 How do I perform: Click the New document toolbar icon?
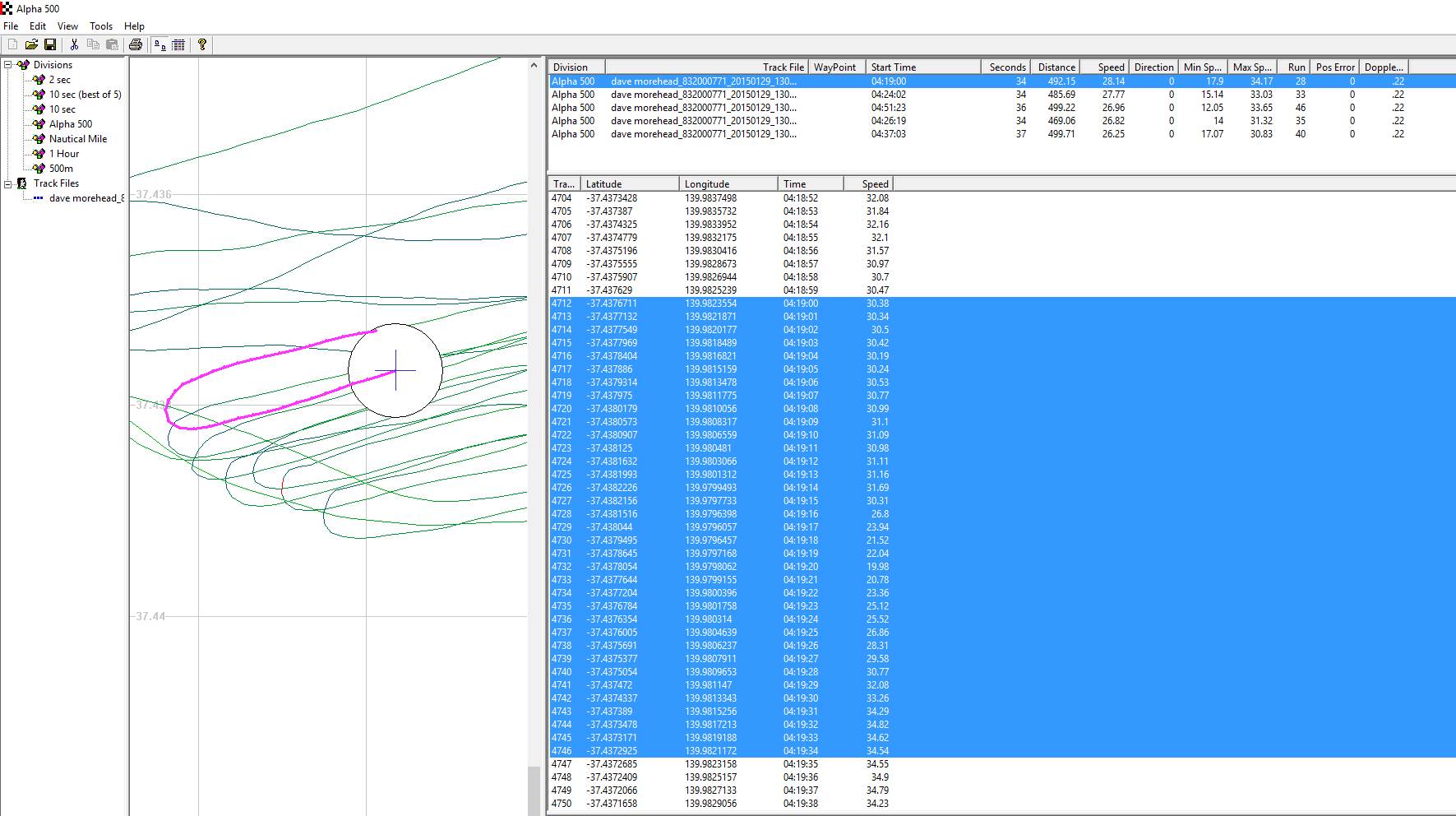click(x=12, y=44)
